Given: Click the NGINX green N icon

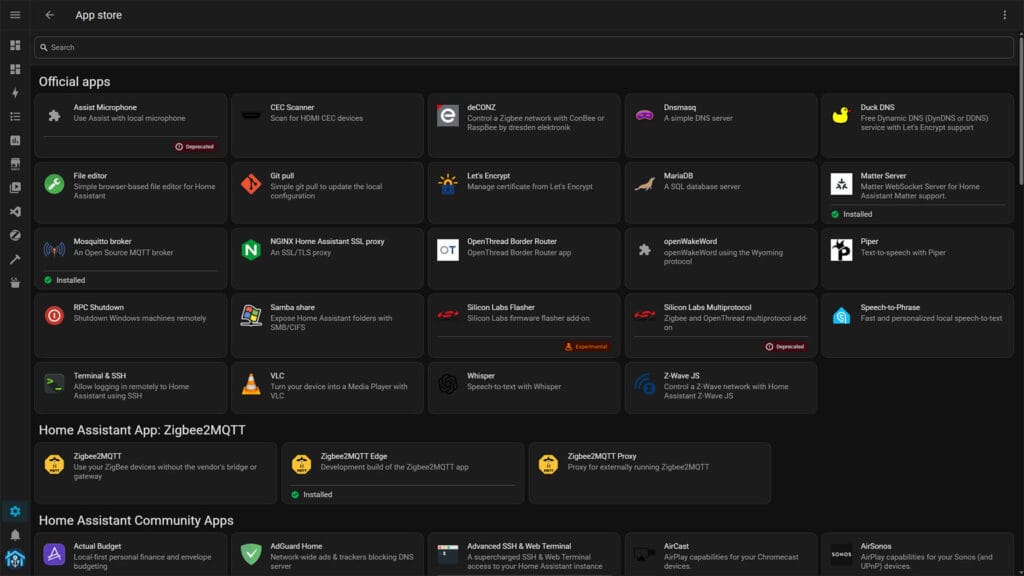Looking at the screenshot, I should tap(251, 249).
